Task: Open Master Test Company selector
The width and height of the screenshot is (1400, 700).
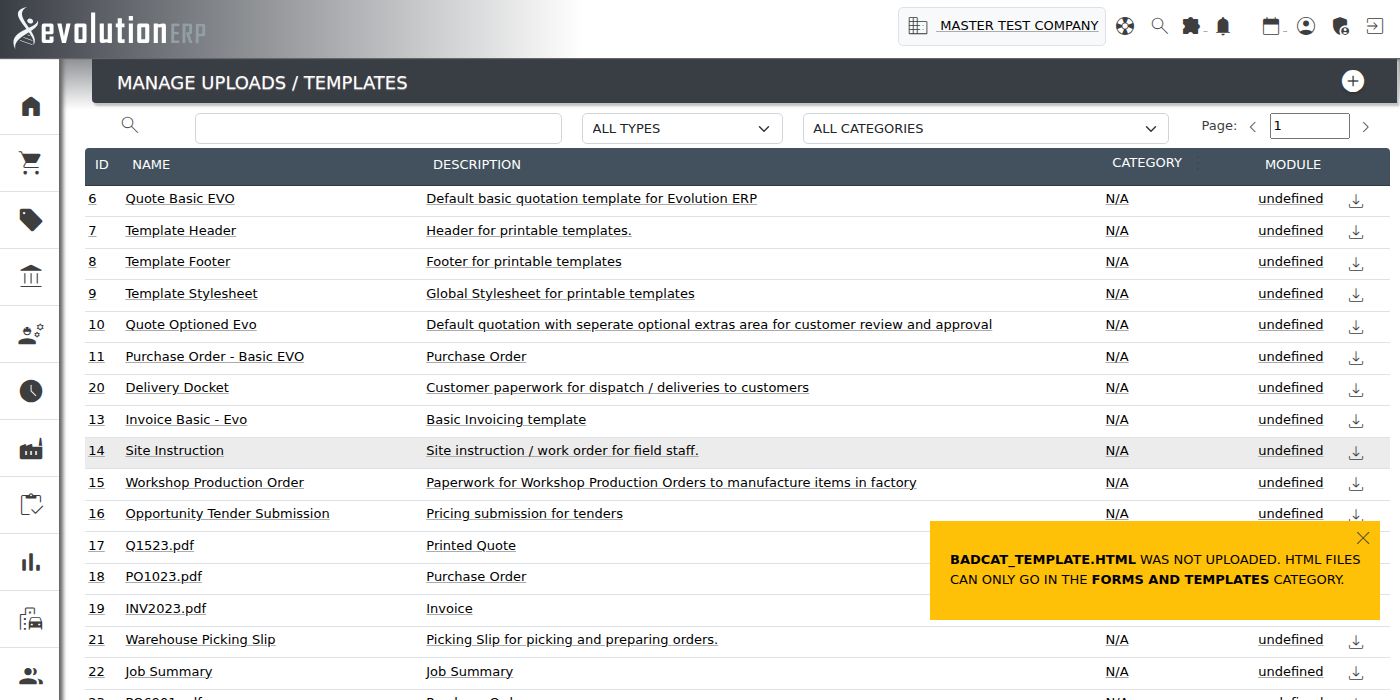Action: tap(1002, 26)
